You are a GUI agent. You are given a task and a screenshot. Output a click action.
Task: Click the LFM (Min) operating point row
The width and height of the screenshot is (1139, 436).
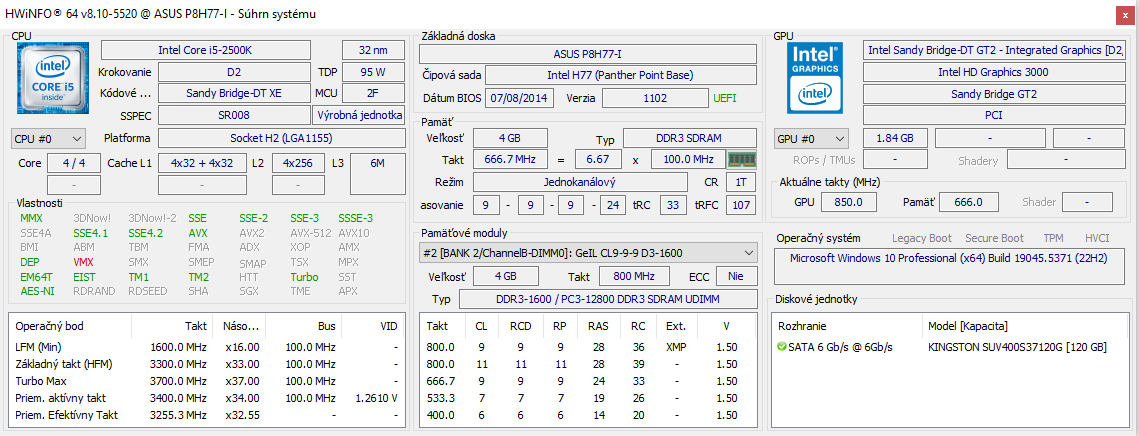click(206, 347)
